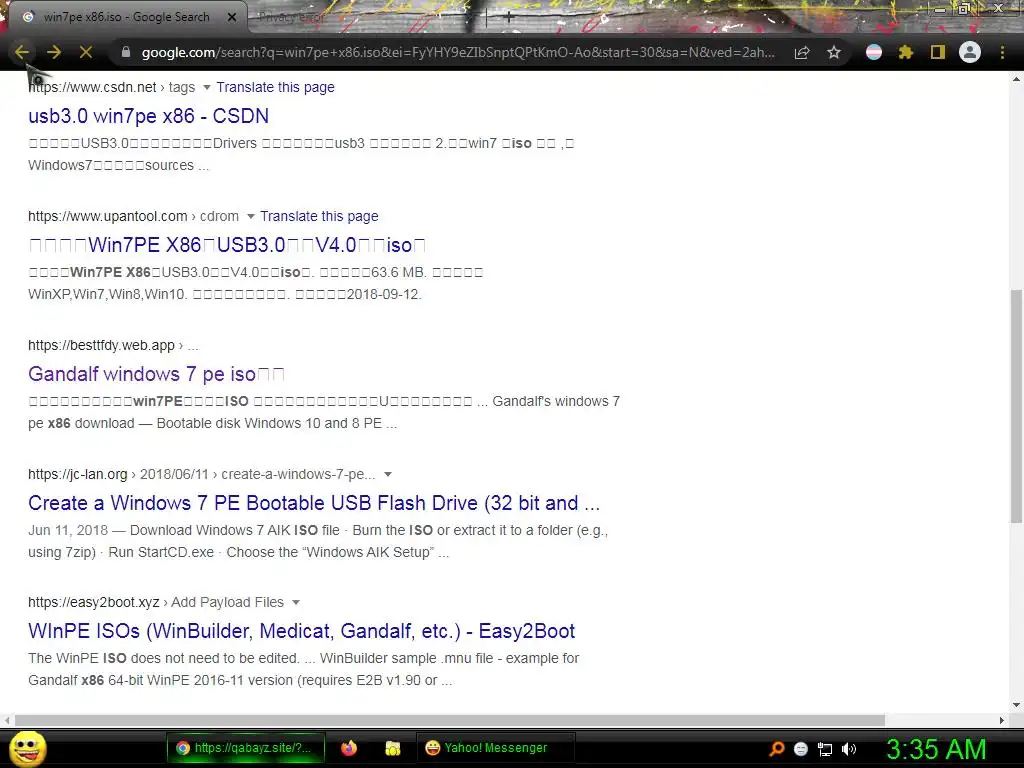
Task: Open the profile avatar menu
Action: 970,52
